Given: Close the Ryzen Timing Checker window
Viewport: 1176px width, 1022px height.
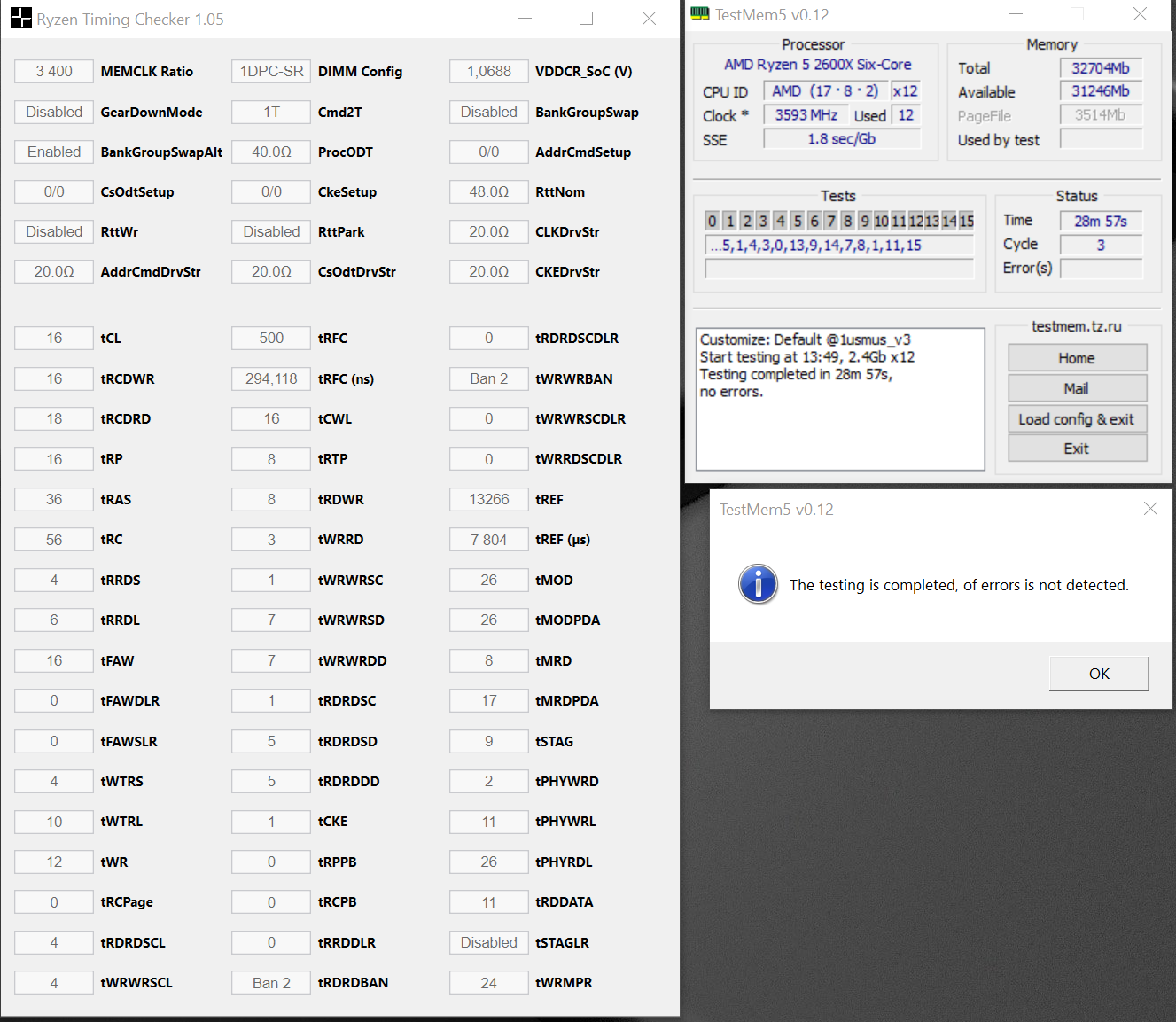Looking at the screenshot, I should click(649, 19).
